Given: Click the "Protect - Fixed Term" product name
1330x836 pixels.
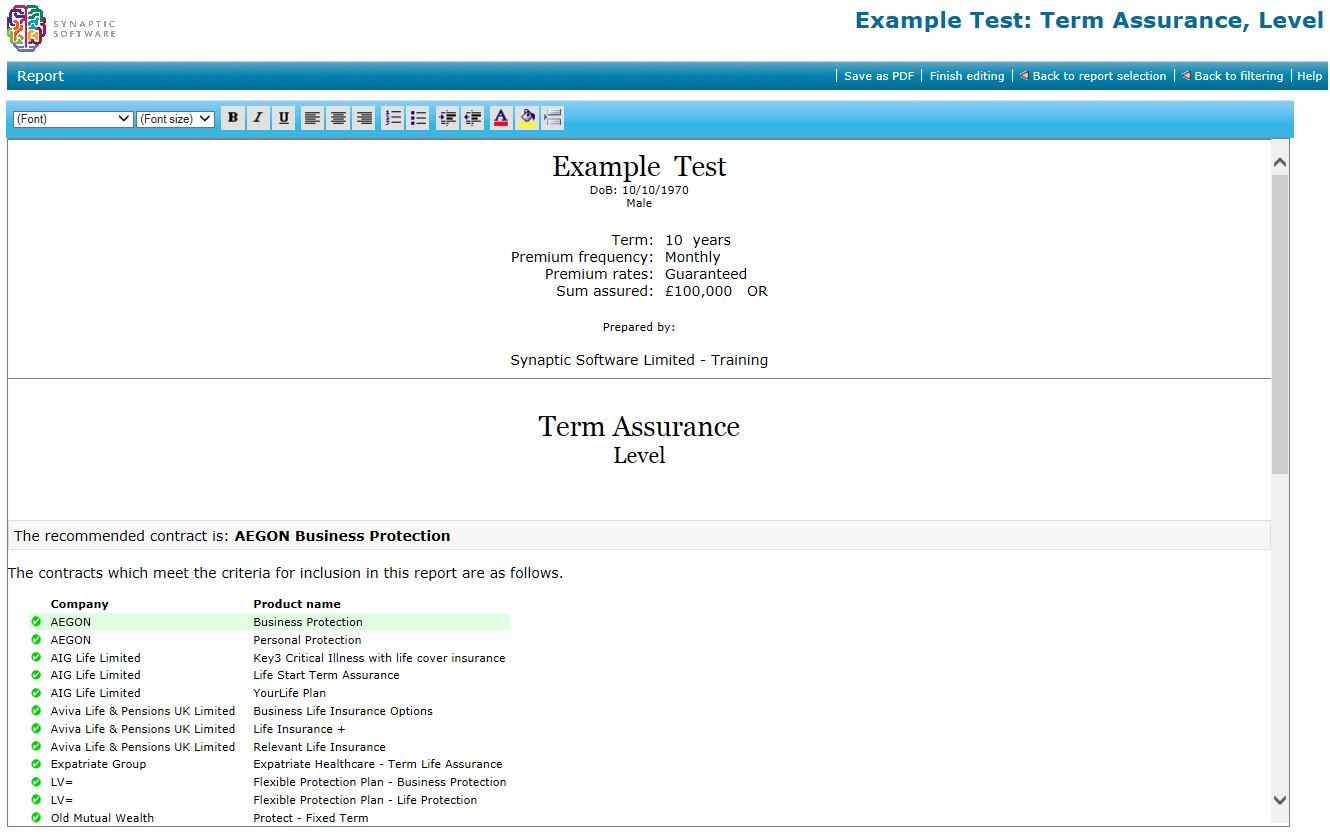Looking at the screenshot, I should pos(311,818).
